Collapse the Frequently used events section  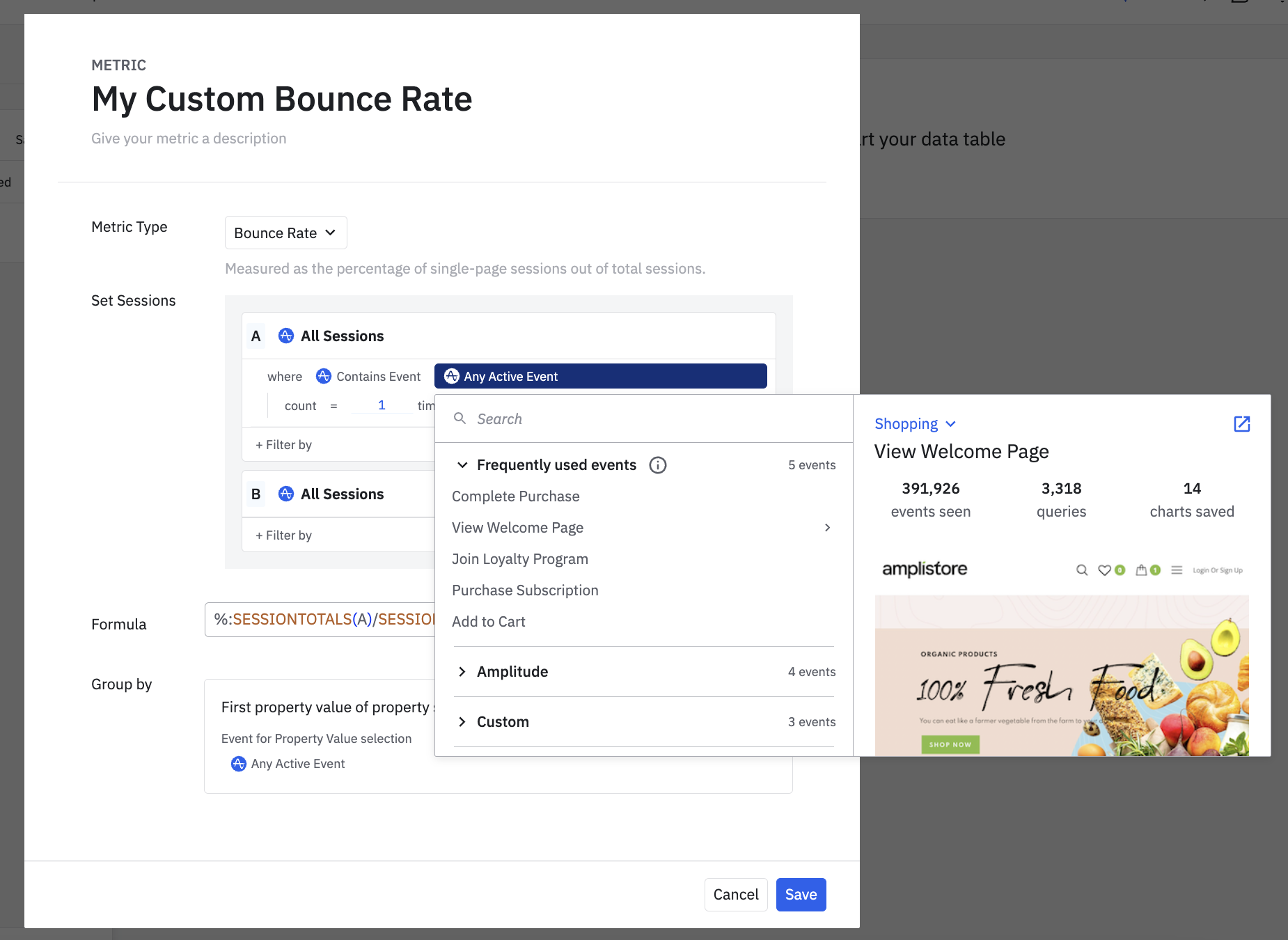pyautogui.click(x=462, y=465)
